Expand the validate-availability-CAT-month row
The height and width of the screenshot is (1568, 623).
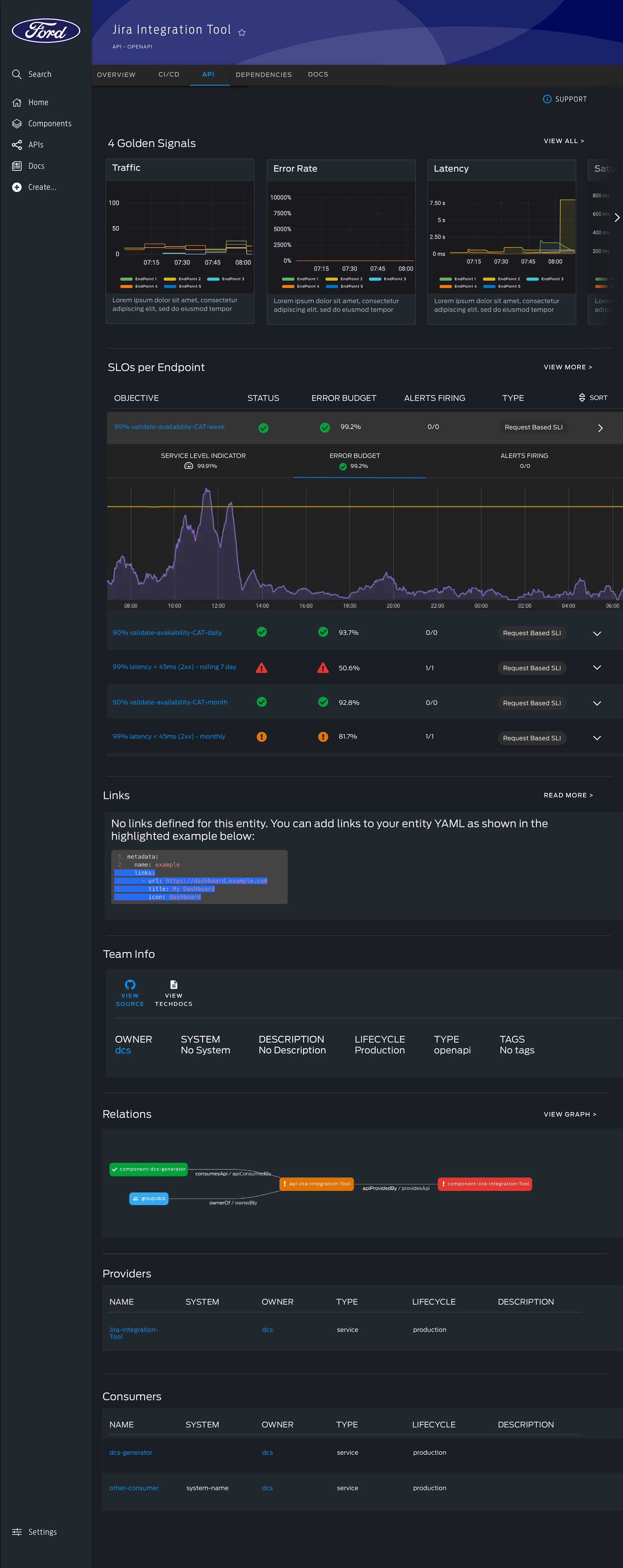(x=597, y=703)
